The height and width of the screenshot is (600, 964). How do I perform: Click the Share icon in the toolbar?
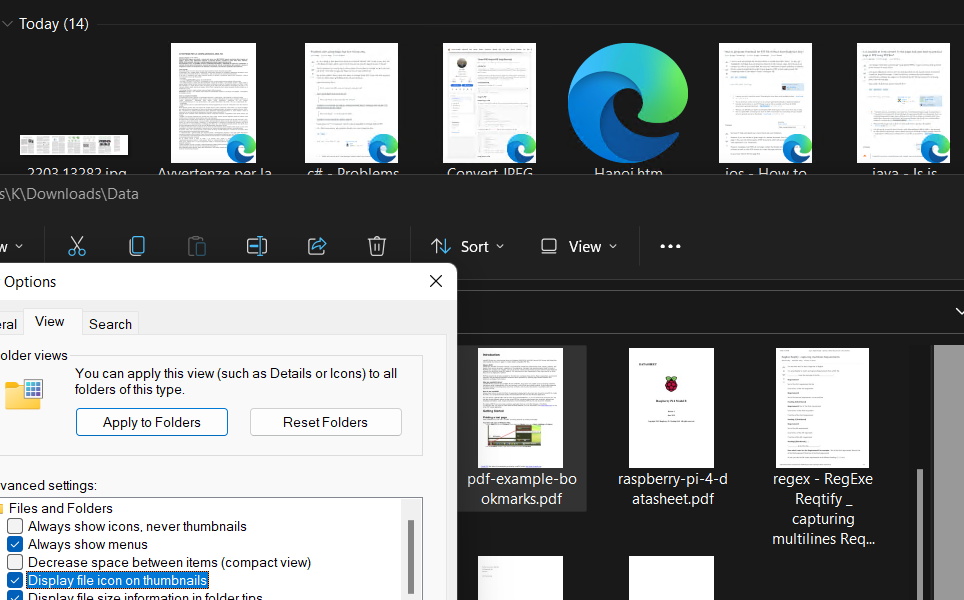click(x=317, y=245)
